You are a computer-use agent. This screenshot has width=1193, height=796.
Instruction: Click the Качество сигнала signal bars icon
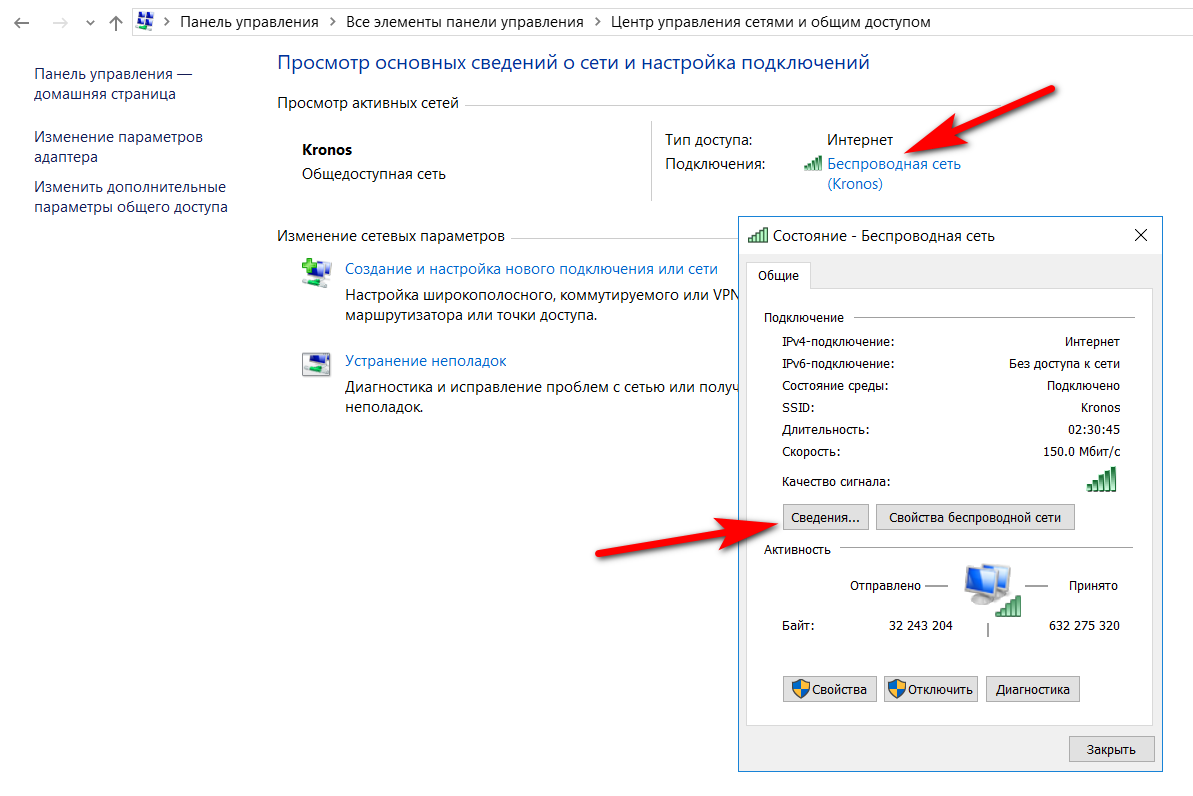pyautogui.click(x=1102, y=479)
